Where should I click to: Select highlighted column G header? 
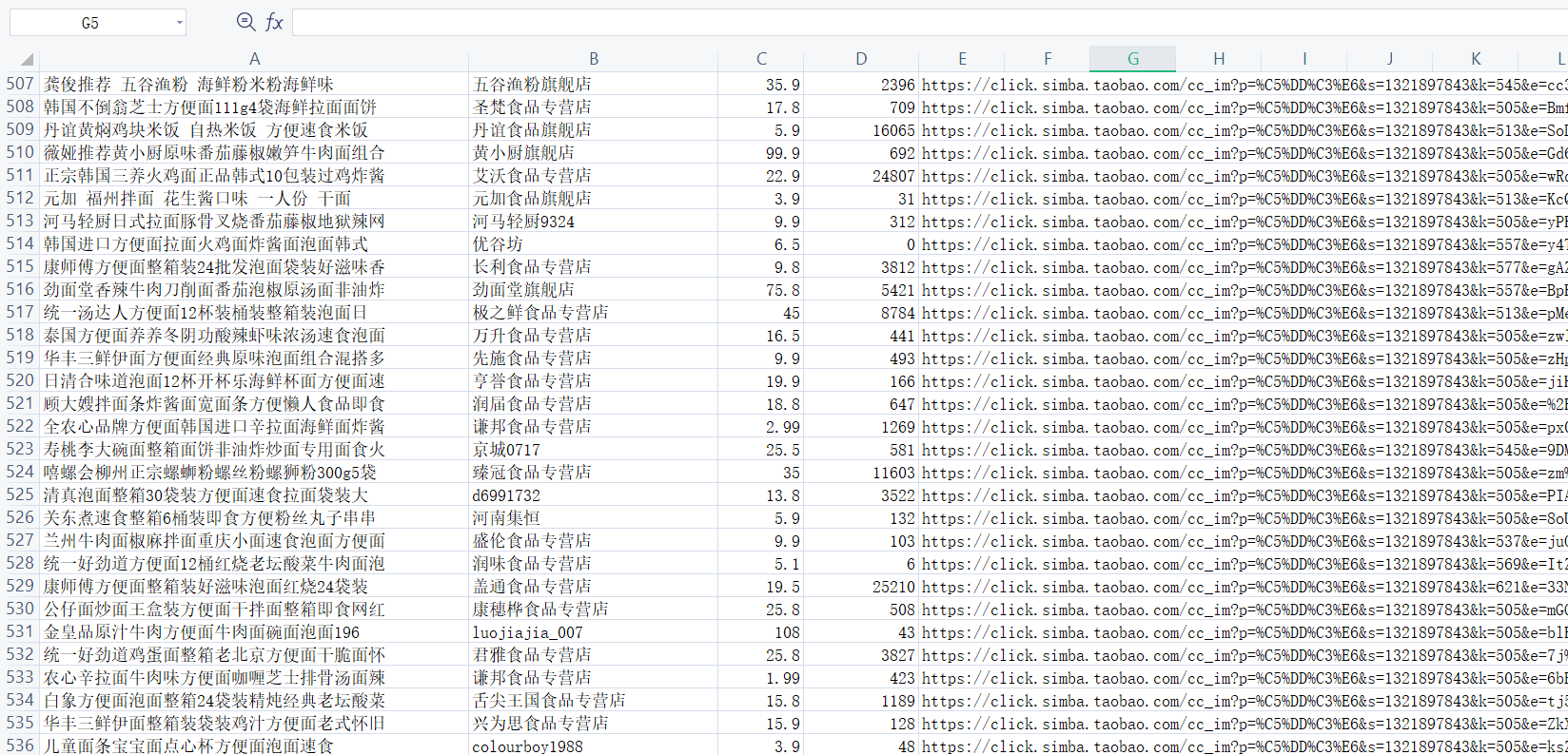1133,59
